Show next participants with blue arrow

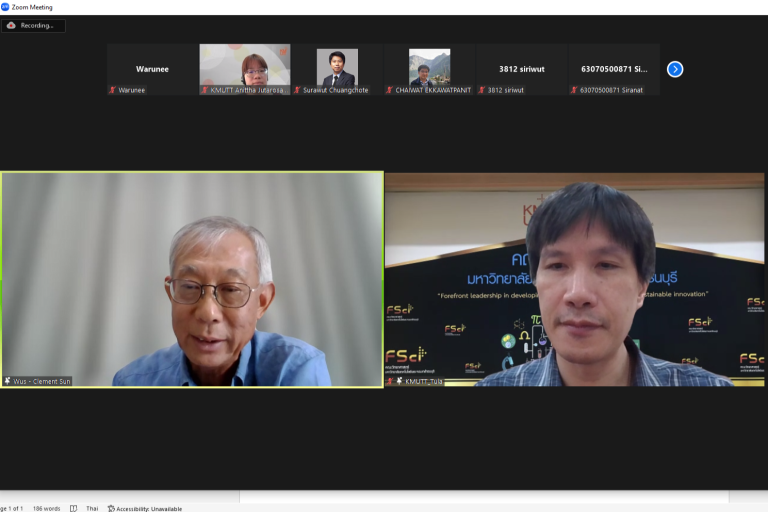(x=675, y=69)
